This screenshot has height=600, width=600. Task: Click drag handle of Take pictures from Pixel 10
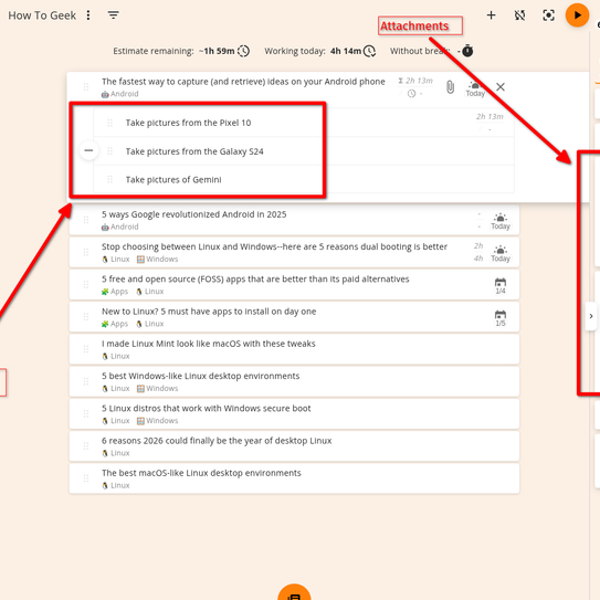click(109, 123)
